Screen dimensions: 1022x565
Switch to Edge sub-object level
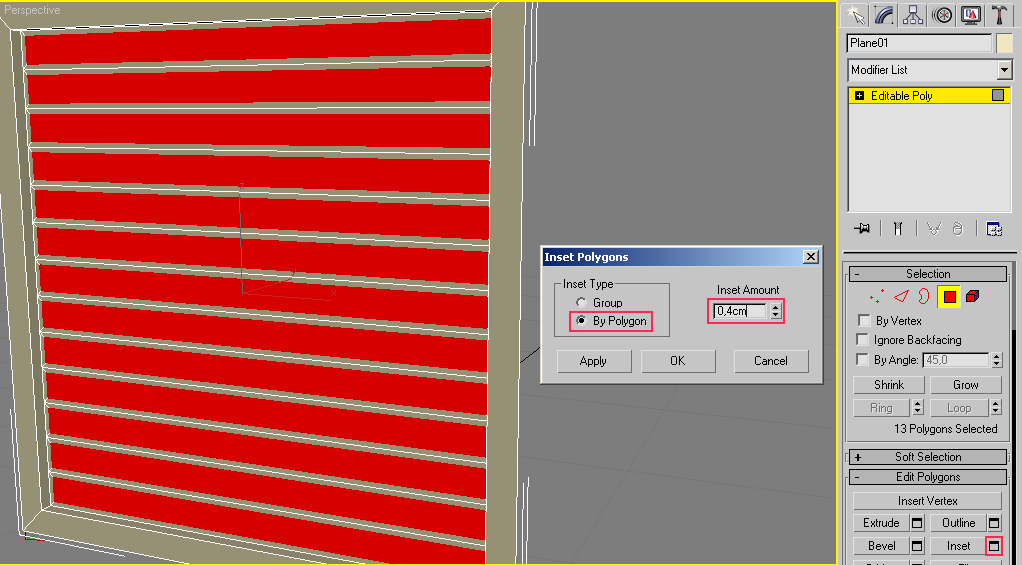pos(901,297)
